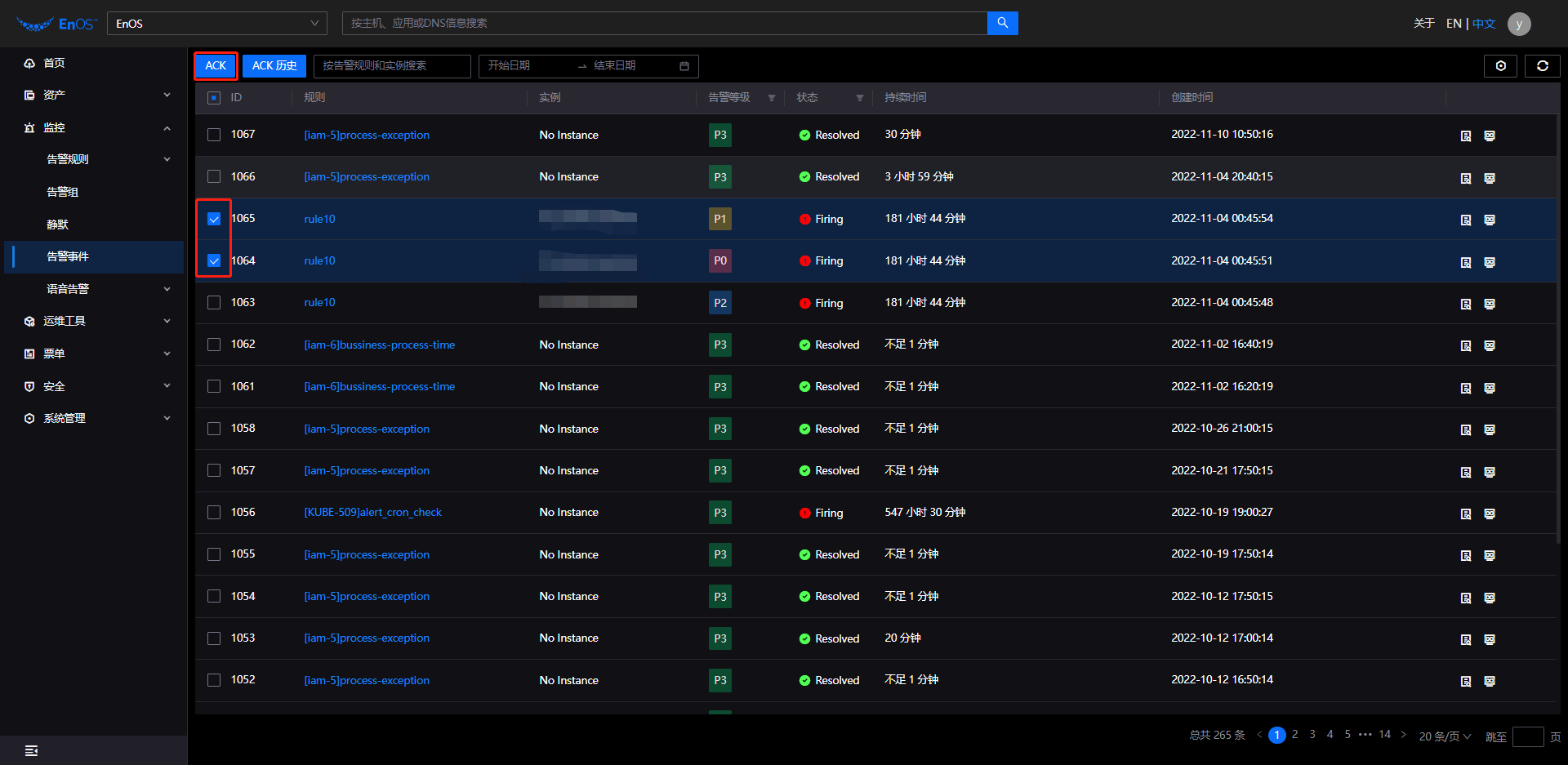Open 静默 in sidebar
This screenshot has height=765, width=1568.
coord(58,225)
